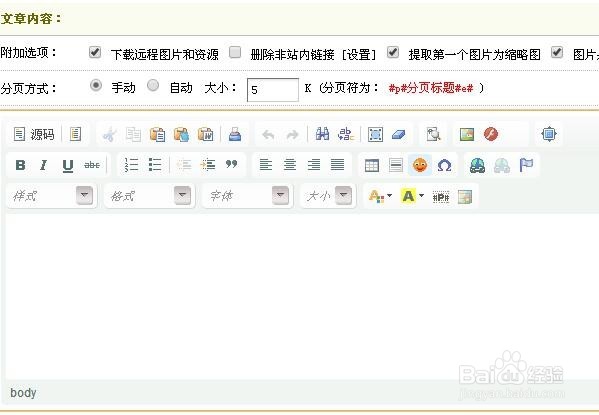The height and width of the screenshot is (415, 599).
Task: Insert page break #P# icon
Action: point(441,197)
